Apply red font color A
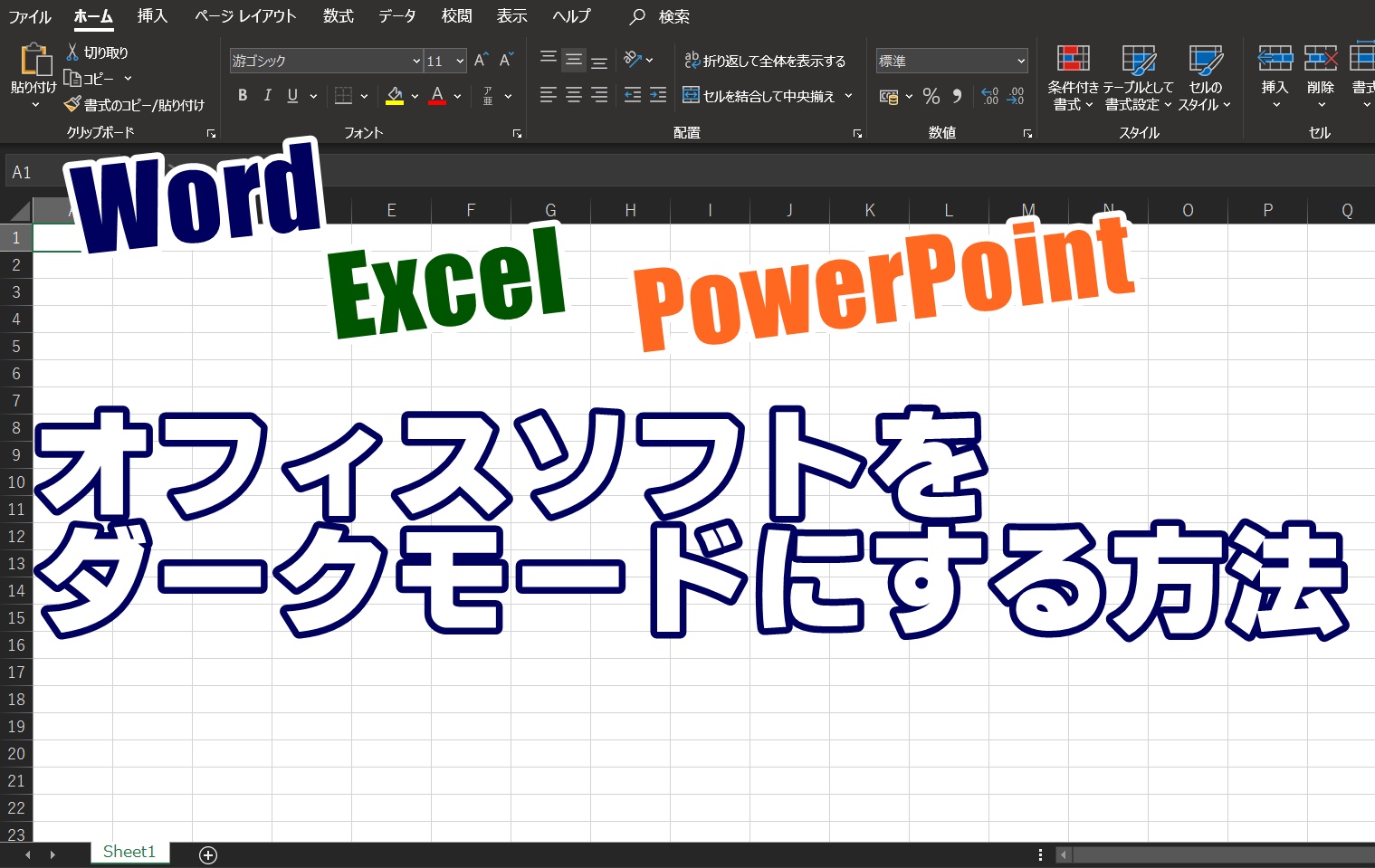This screenshot has width=1375, height=868. pyautogui.click(x=437, y=95)
